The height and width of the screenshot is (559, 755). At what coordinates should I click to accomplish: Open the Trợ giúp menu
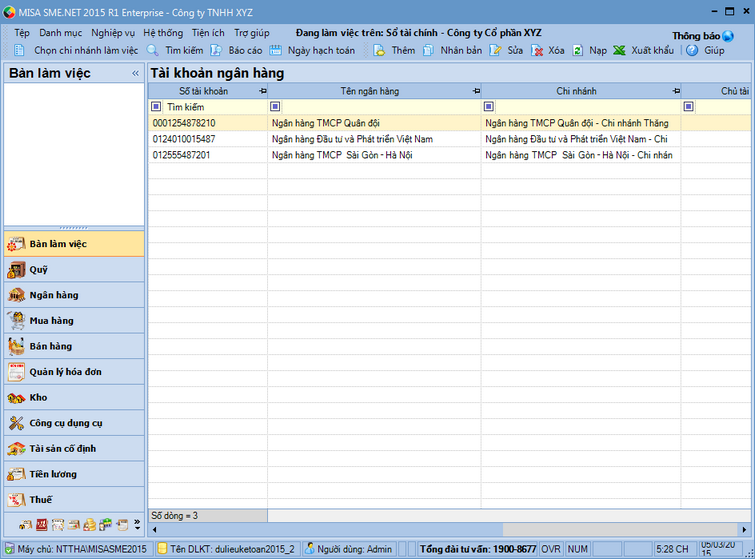click(x=252, y=33)
